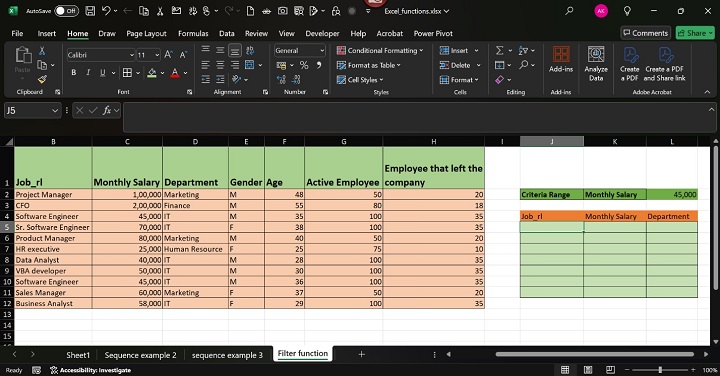Switch to Sequence example 2 sheet

click(x=141, y=355)
